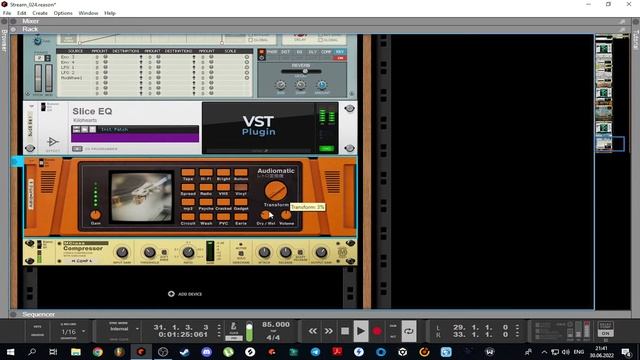Select the COMP effect tab

click(326, 52)
